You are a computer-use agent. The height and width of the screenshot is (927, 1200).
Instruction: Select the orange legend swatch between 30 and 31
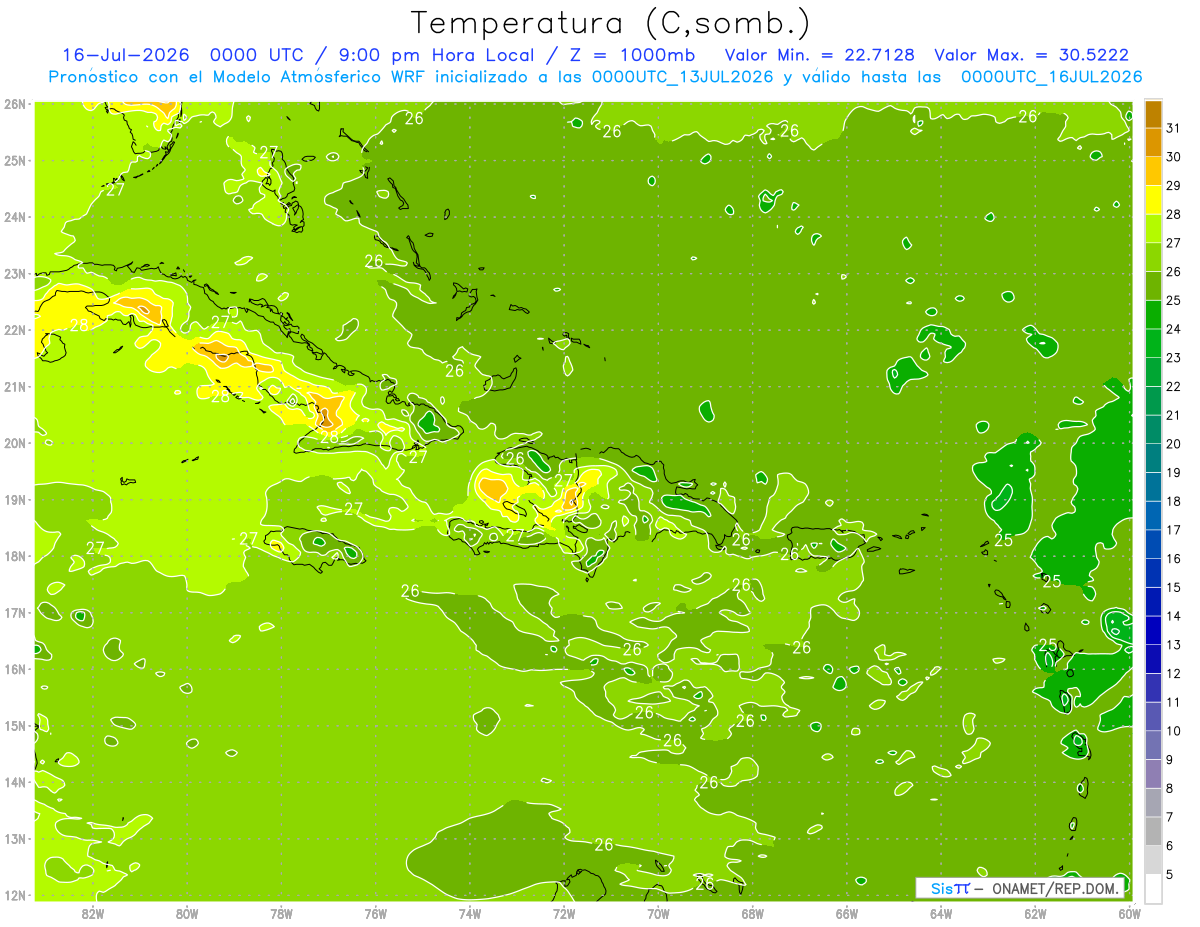[1153, 142]
